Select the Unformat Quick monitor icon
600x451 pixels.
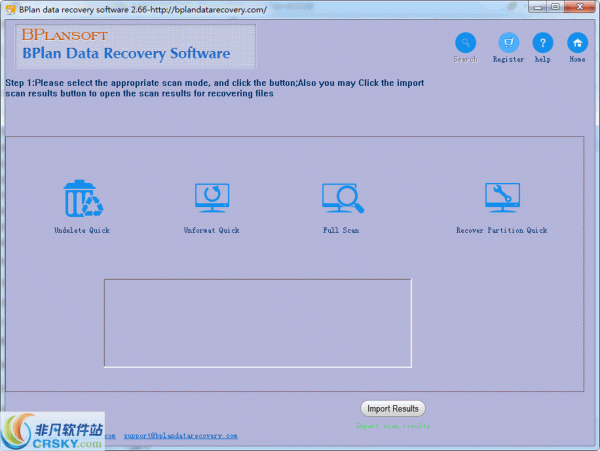point(212,197)
